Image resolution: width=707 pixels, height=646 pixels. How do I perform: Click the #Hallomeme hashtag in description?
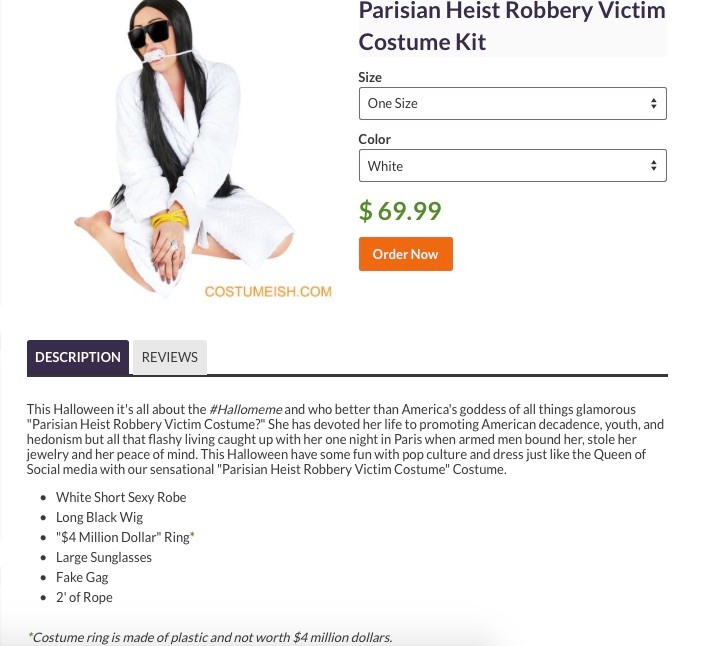246,409
